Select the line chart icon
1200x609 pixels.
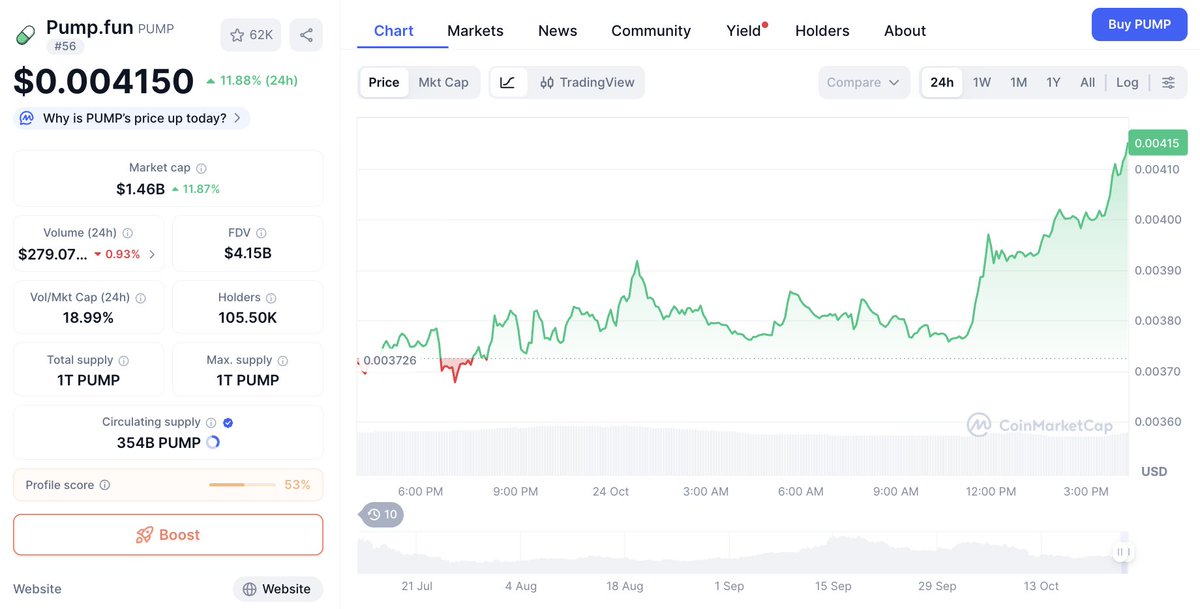[x=508, y=82]
